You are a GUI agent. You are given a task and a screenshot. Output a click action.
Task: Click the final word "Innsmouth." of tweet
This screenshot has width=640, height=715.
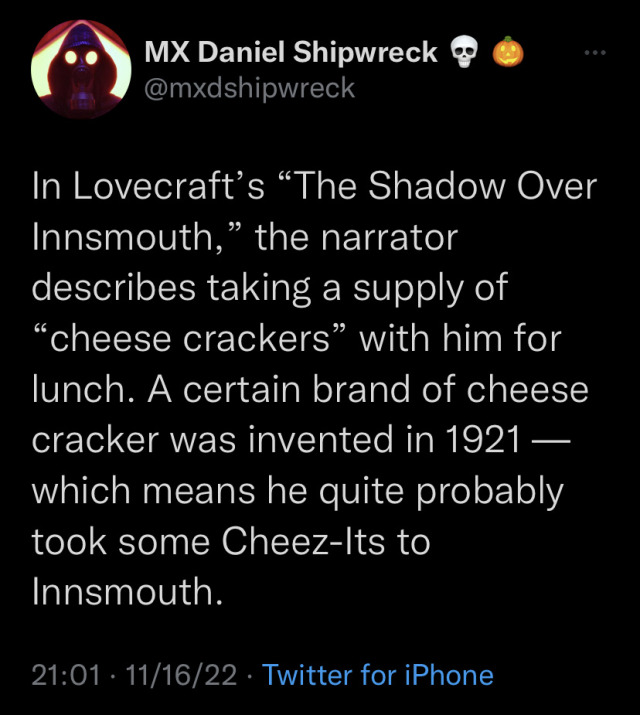pos(125,592)
